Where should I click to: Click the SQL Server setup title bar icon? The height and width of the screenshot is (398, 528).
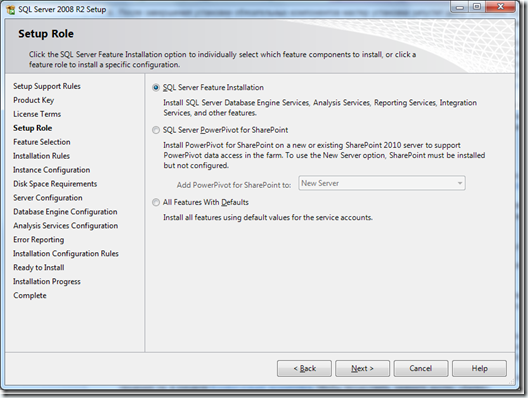click(11, 9)
